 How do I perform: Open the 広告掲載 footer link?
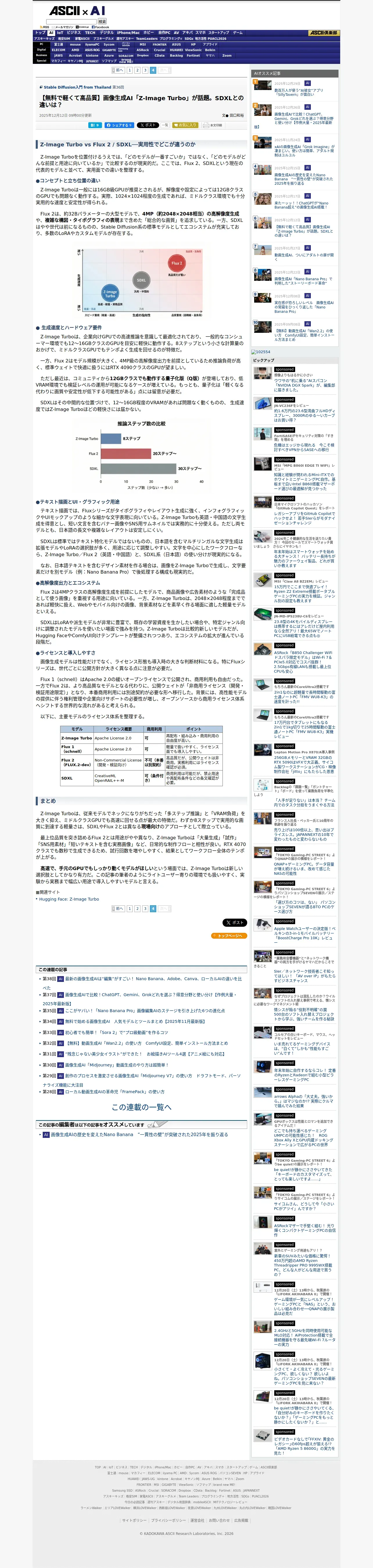242,1521
